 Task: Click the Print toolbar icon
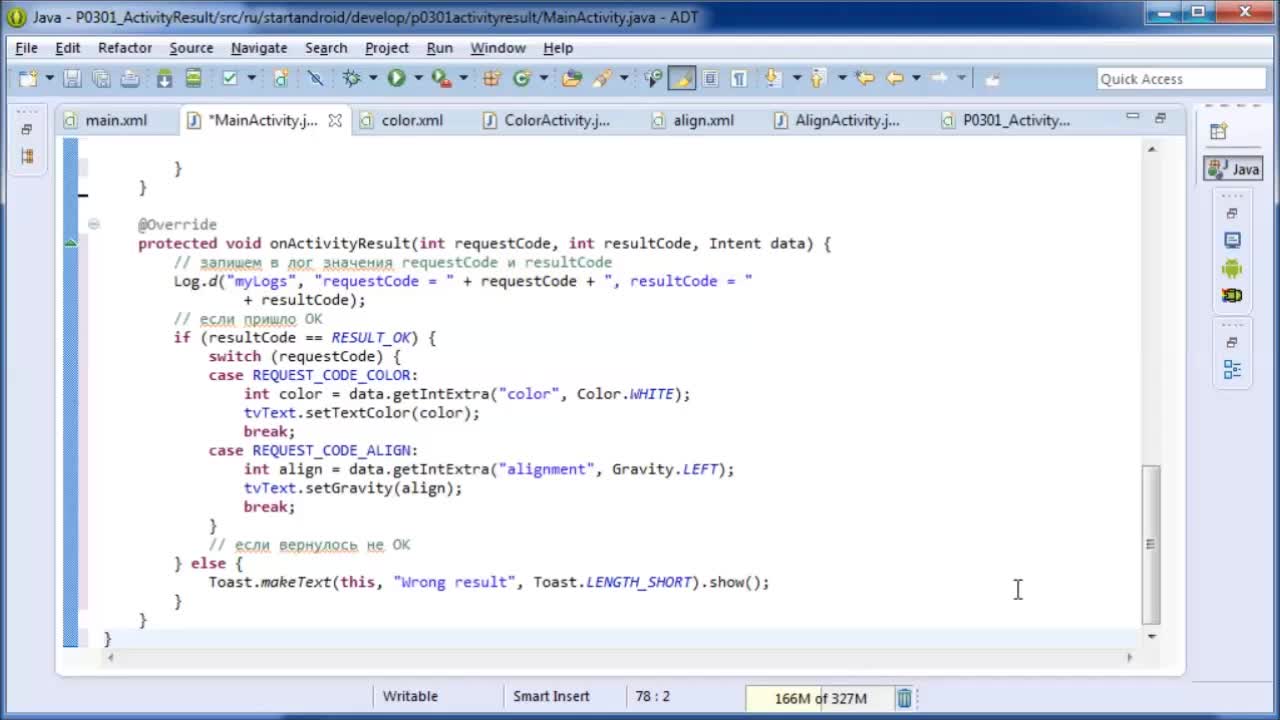click(130, 78)
